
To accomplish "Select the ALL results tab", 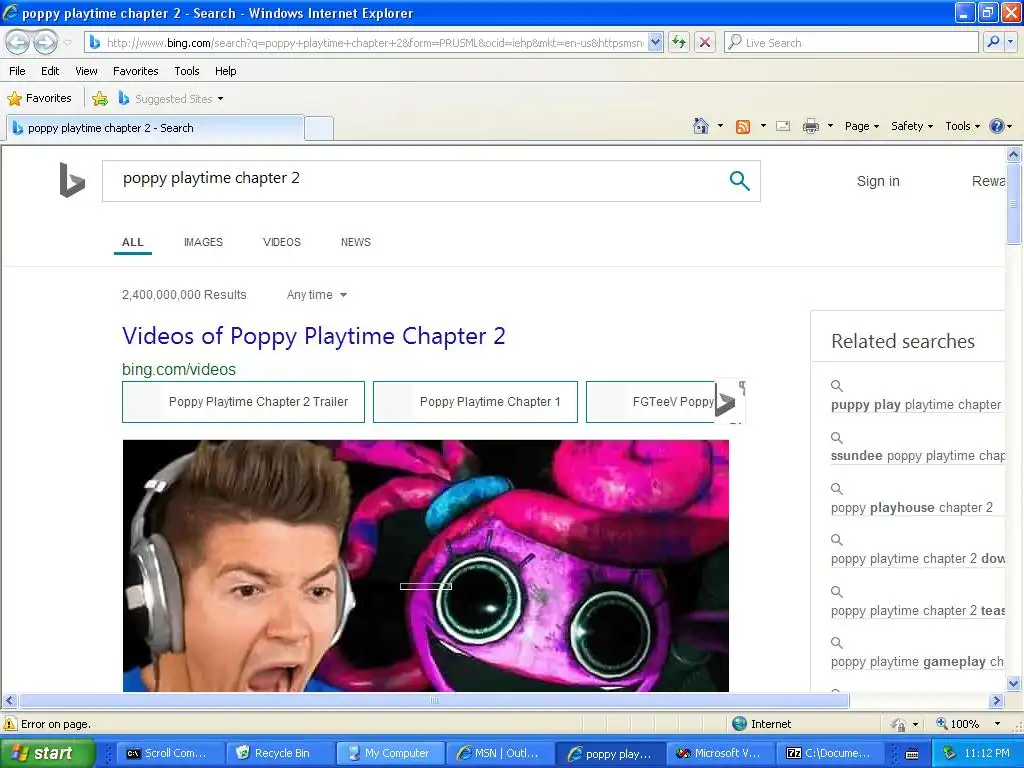I will (x=133, y=242).
